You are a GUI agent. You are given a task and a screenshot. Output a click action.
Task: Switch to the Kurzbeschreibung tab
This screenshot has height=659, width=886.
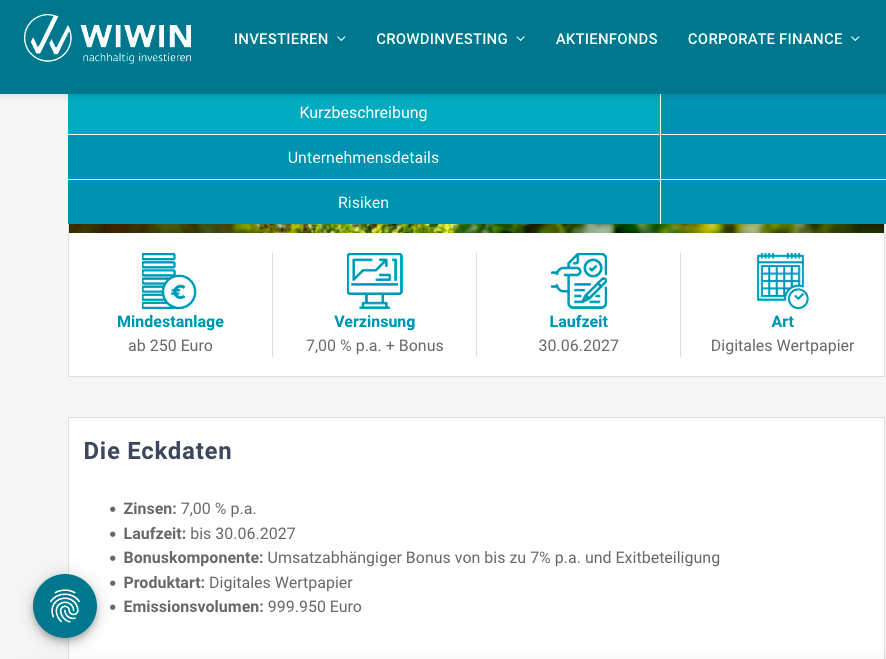(x=364, y=113)
